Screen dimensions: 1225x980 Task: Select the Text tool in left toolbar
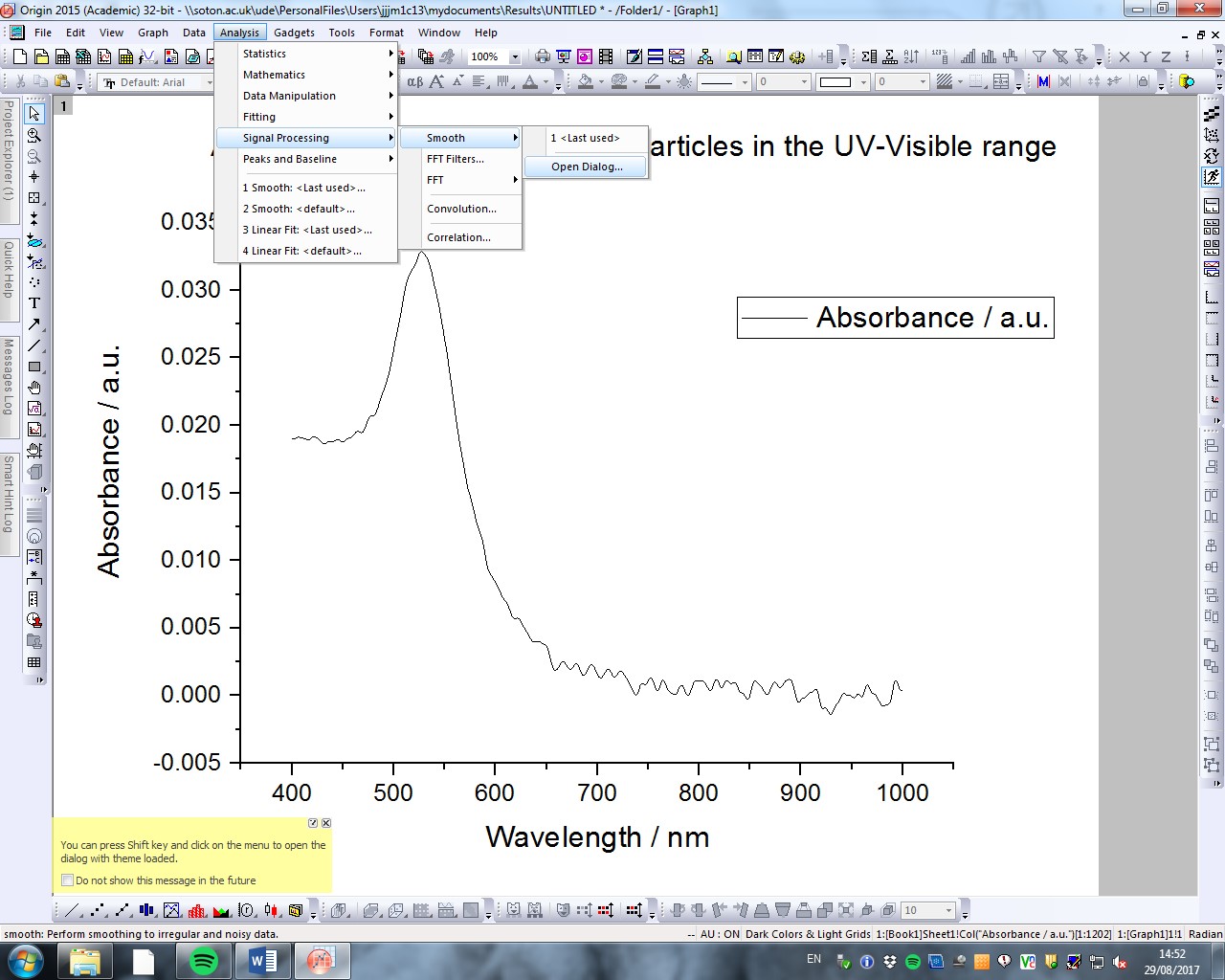pos(34,303)
